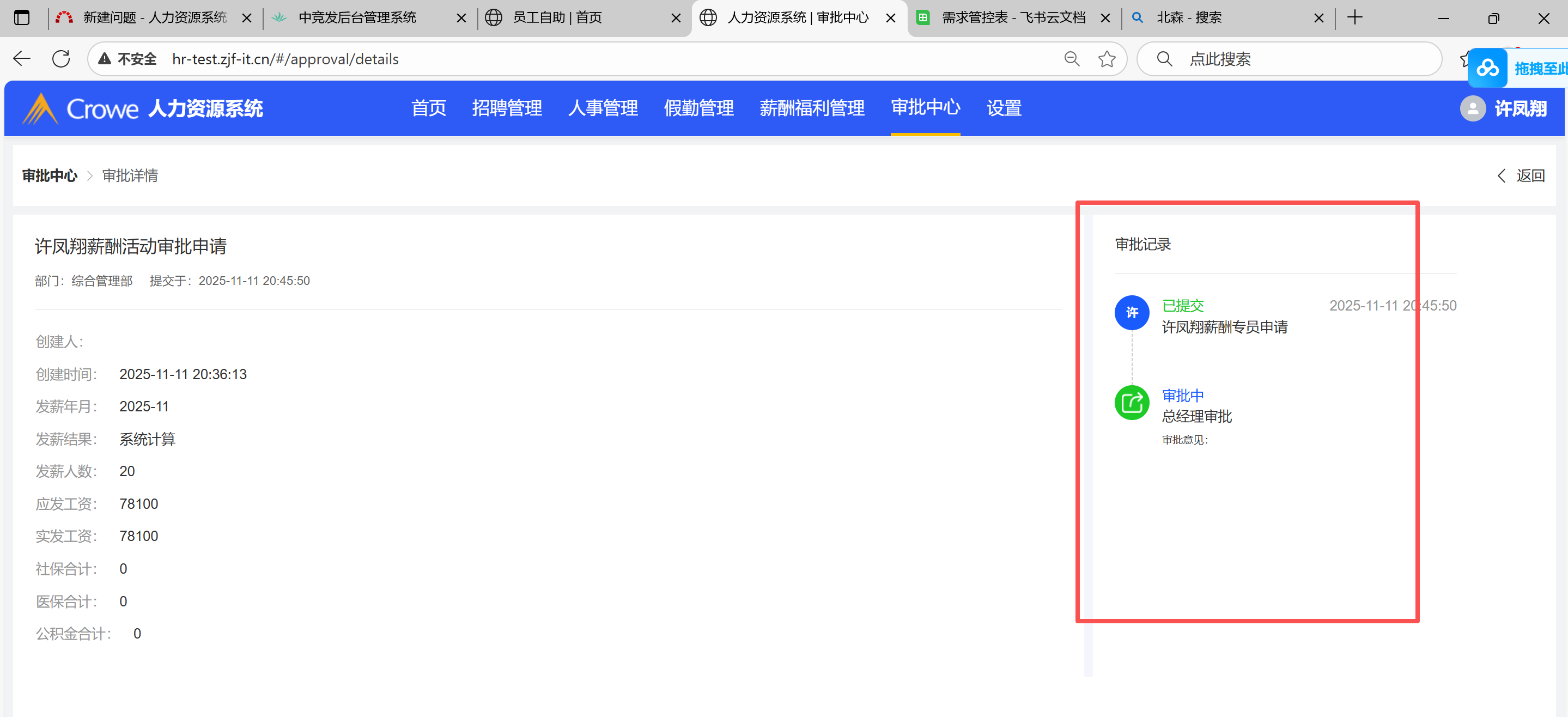1568x717 pixels.
Task: Open 设置 from the top navigation
Action: click(1003, 108)
